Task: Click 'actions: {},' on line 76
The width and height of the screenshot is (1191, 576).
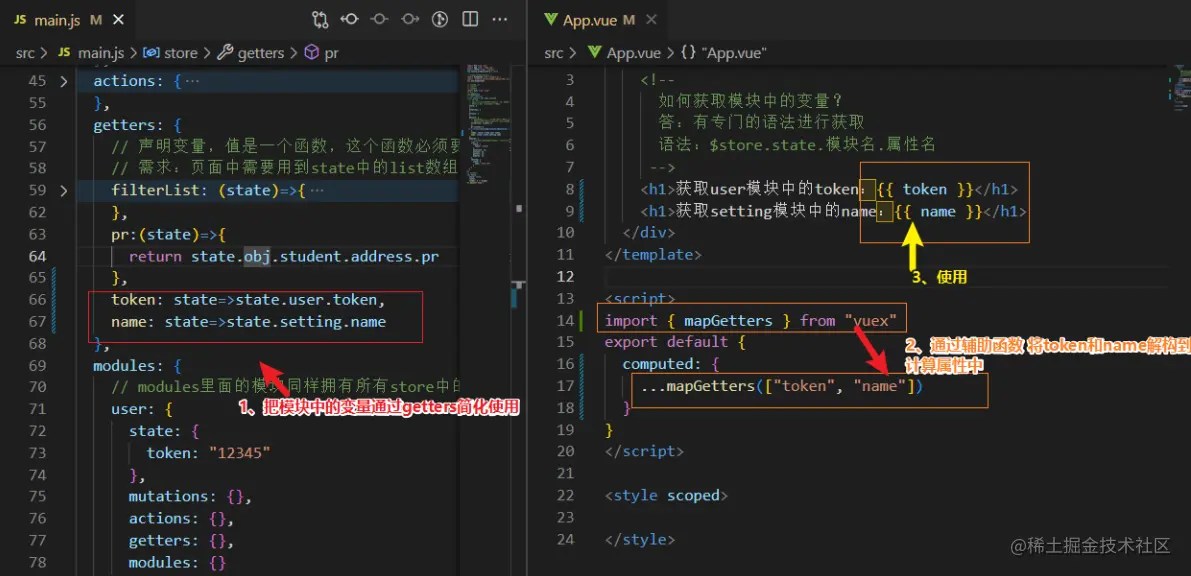Action: pos(181,519)
